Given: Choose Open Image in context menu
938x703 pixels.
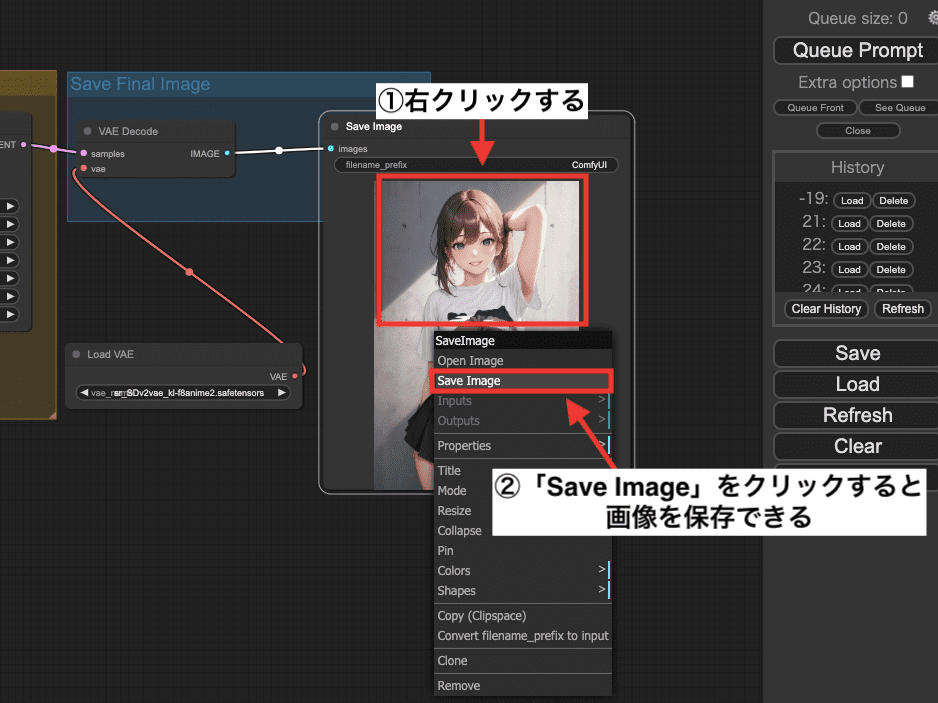Looking at the screenshot, I should pyautogui.click(x=523, y=361).
